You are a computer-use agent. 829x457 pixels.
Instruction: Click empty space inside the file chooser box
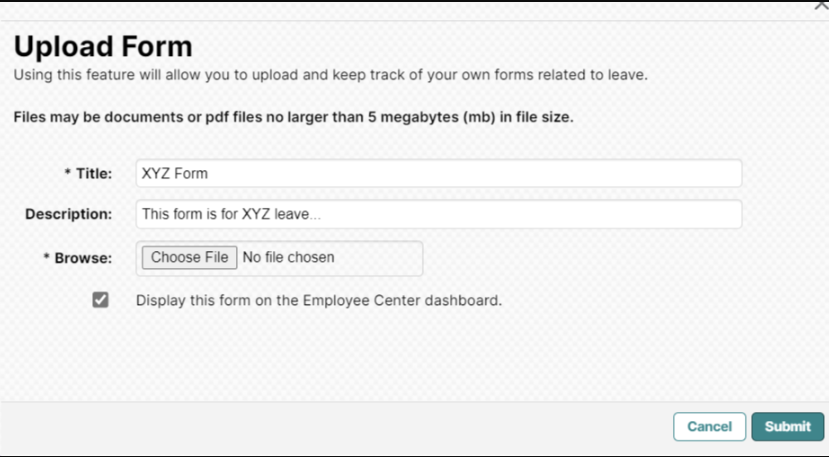click(379, 258)
